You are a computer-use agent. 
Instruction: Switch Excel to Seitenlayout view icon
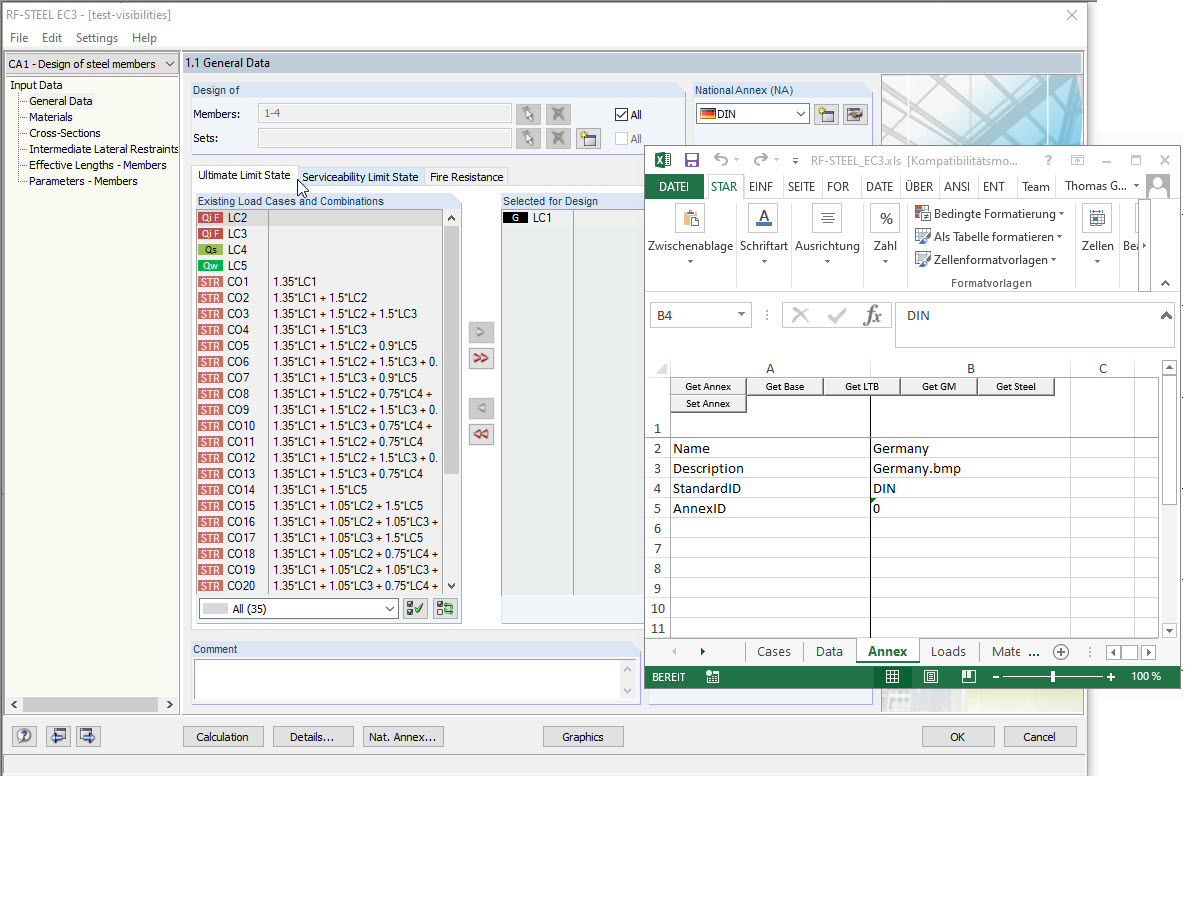[930, 677]
